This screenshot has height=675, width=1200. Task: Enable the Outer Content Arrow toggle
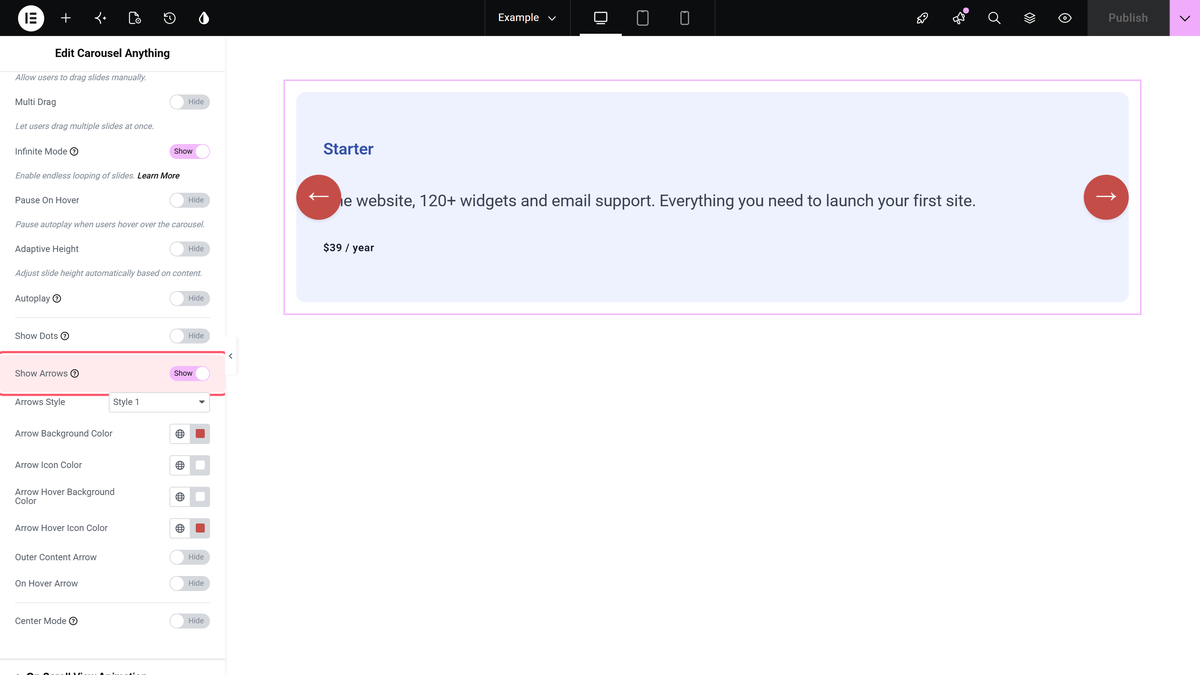point(189,557)
